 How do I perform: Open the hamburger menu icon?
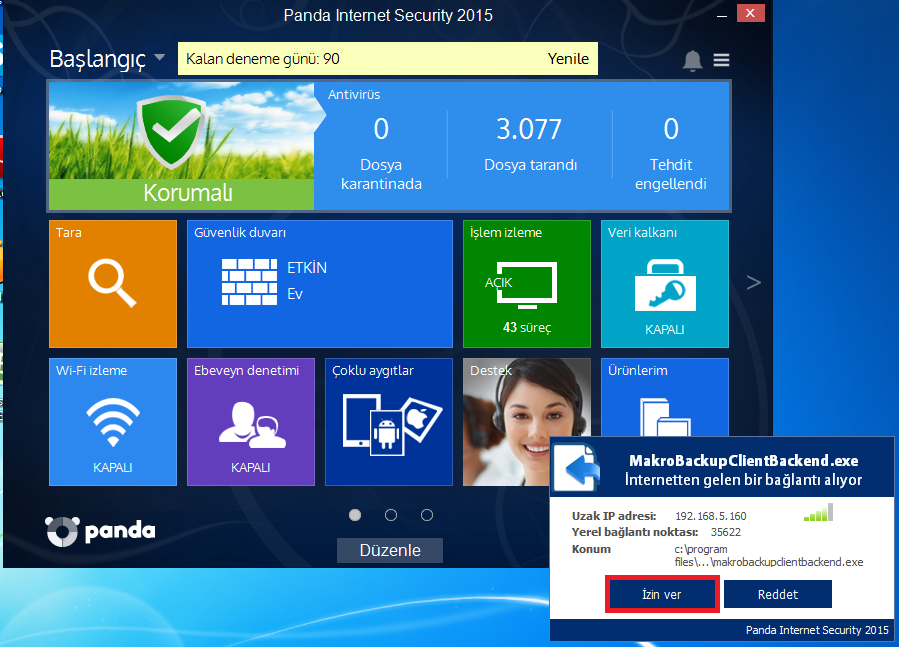[721, 60]
